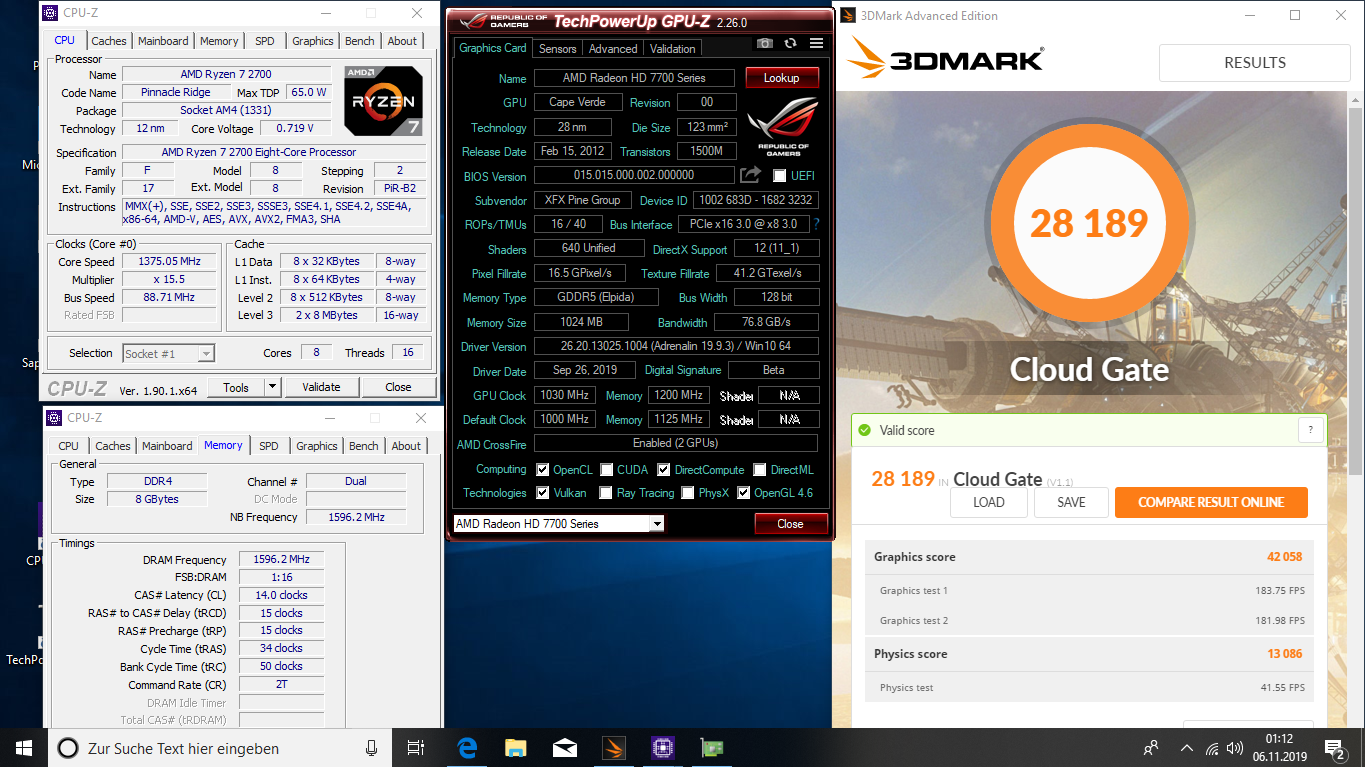Toggle the Vulkan checkbox
The width and height of the screenshot is (1365, 767).
coord(542,493)
